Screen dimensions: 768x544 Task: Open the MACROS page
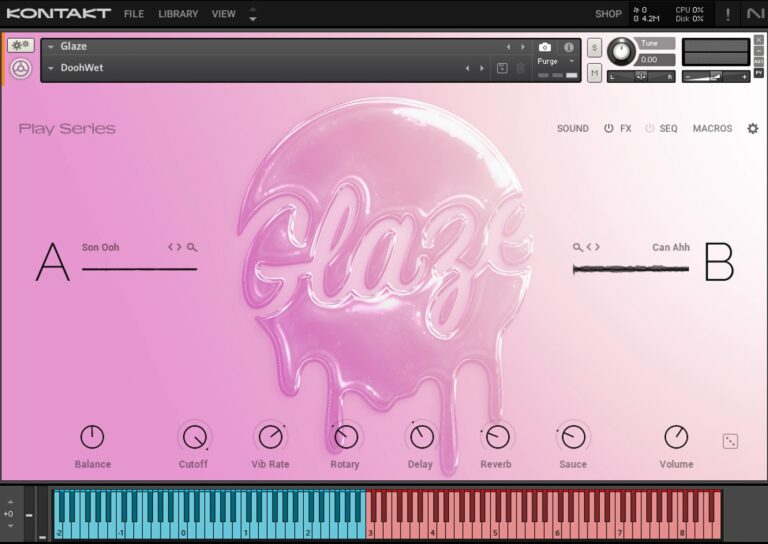click(x=712, y=128)
